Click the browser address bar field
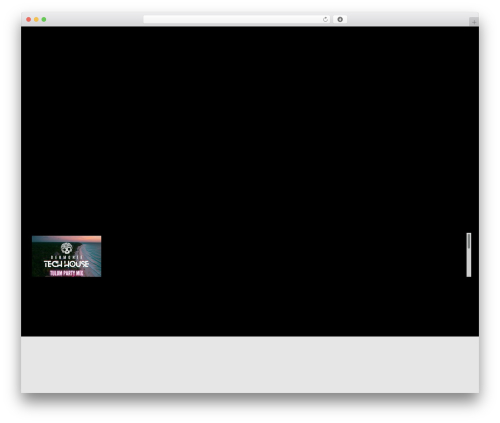This screenshot has height=423, width=500. point(237,20)
